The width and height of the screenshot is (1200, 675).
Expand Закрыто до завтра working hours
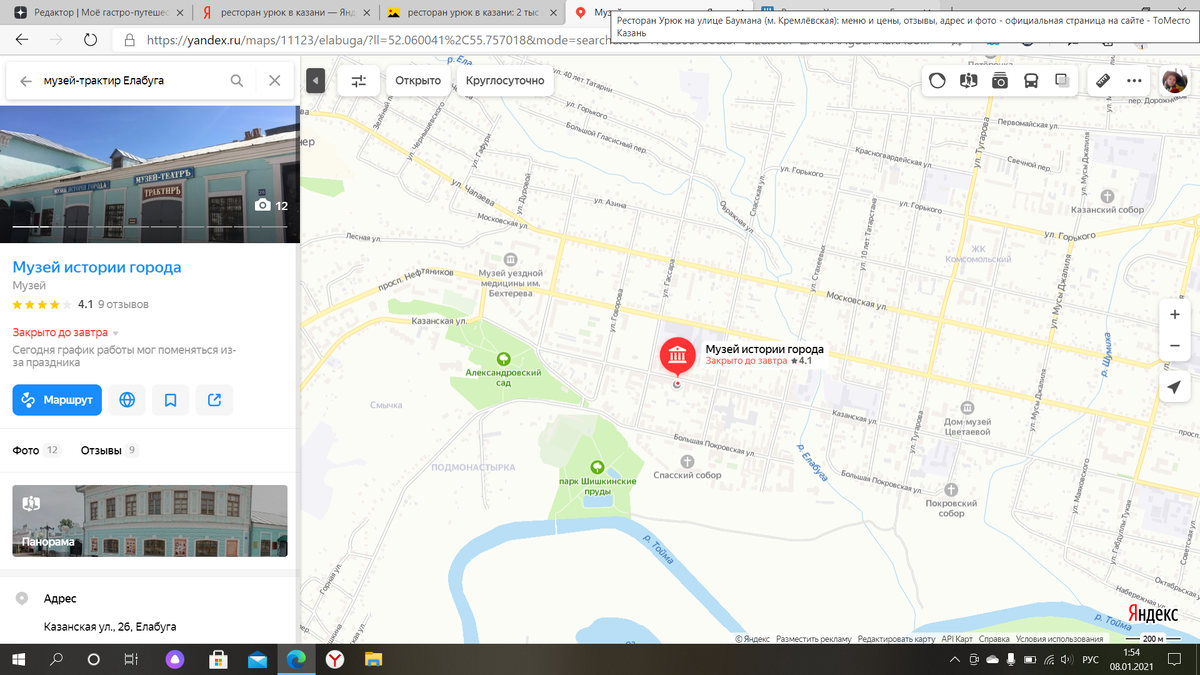tap(66, 333)
